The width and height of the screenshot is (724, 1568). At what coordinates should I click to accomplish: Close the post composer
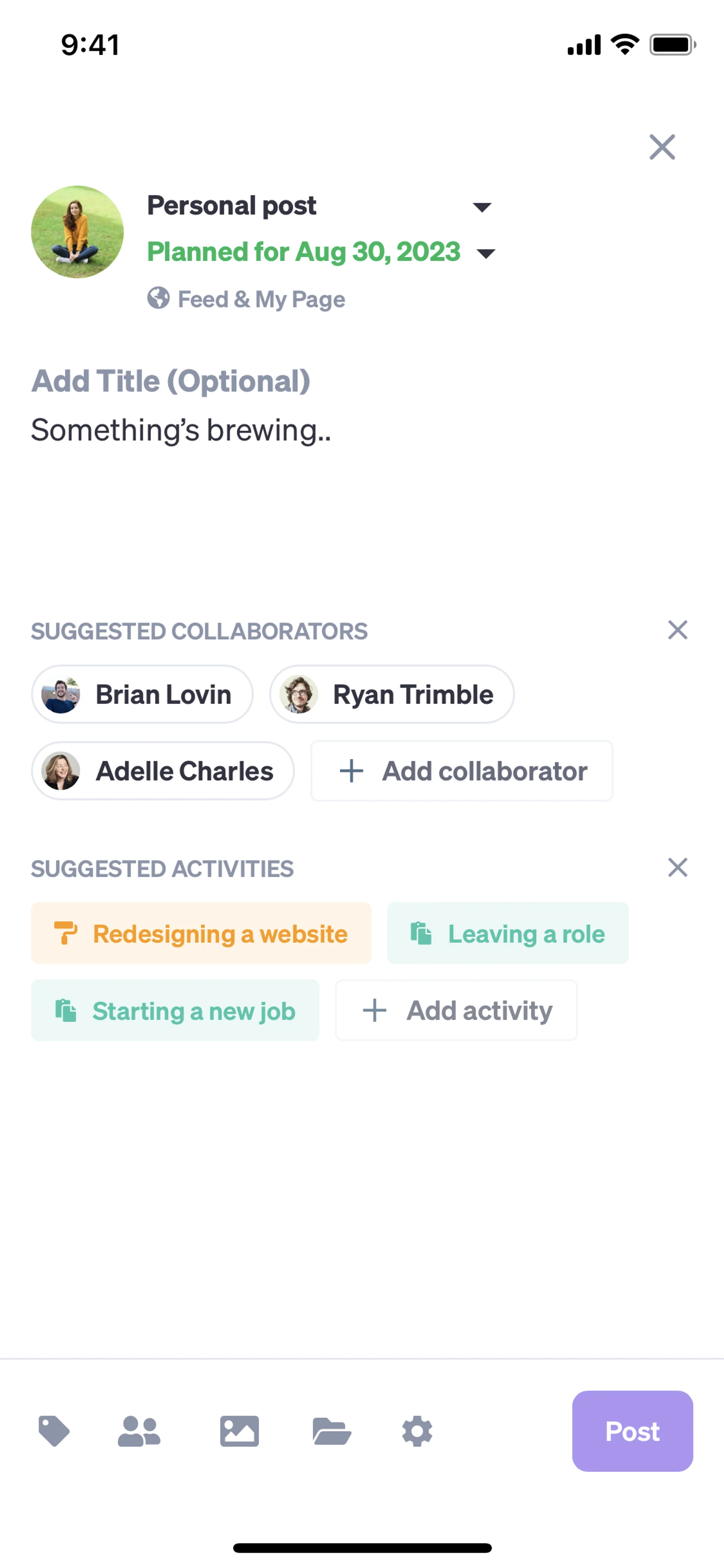coord(662,147)
